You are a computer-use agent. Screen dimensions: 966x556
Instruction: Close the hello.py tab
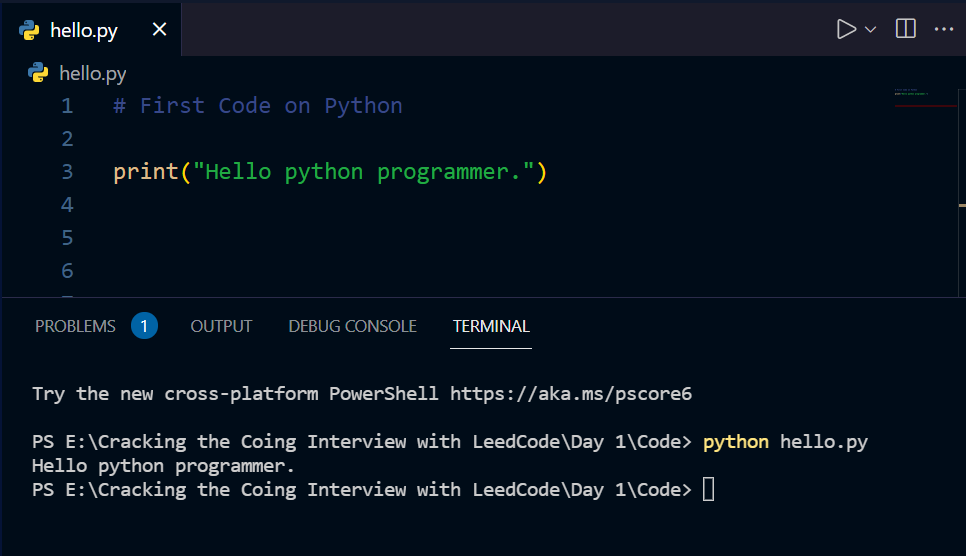click(159, 30)
